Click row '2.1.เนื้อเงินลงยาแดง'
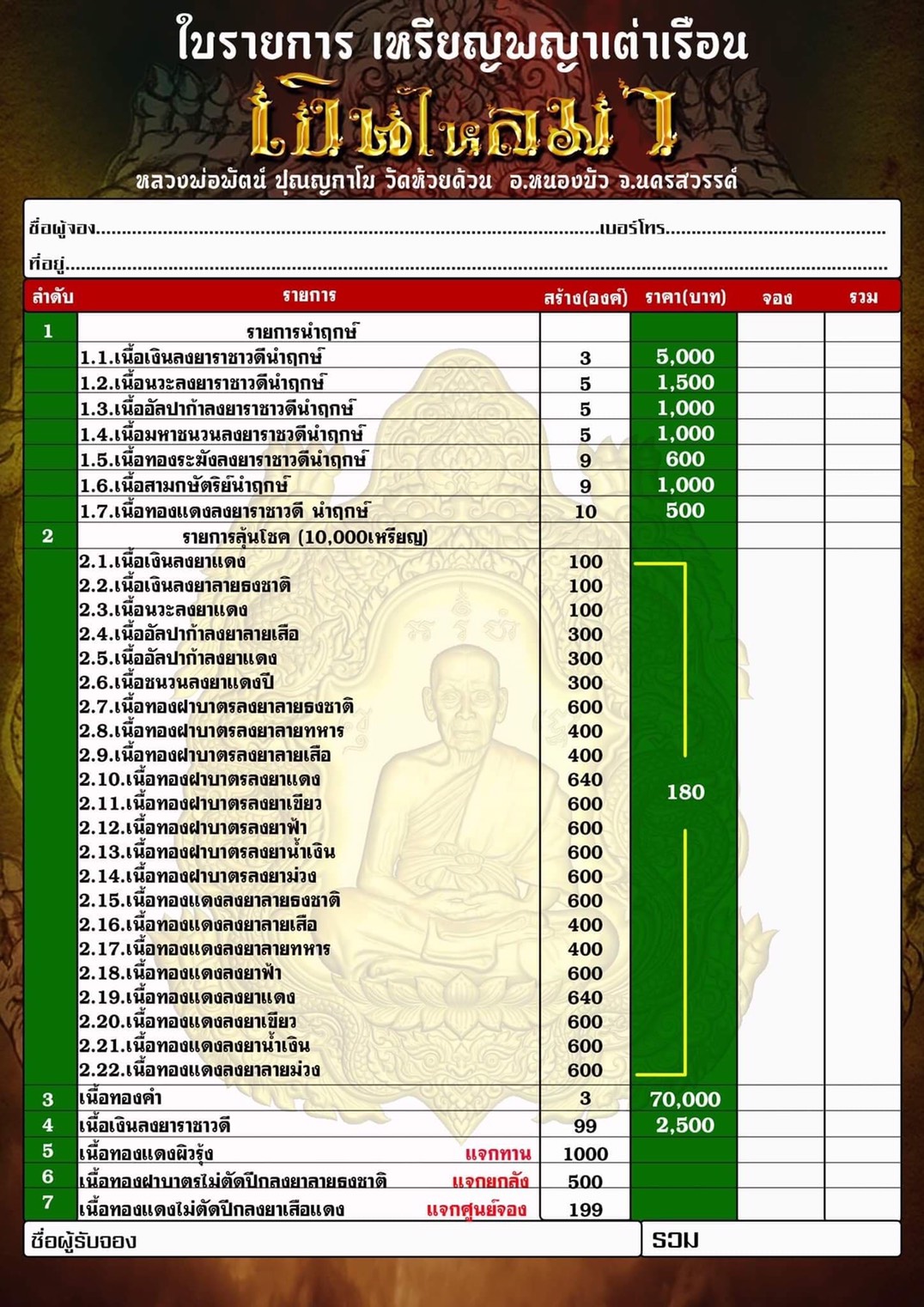 (x=162, y=562)
